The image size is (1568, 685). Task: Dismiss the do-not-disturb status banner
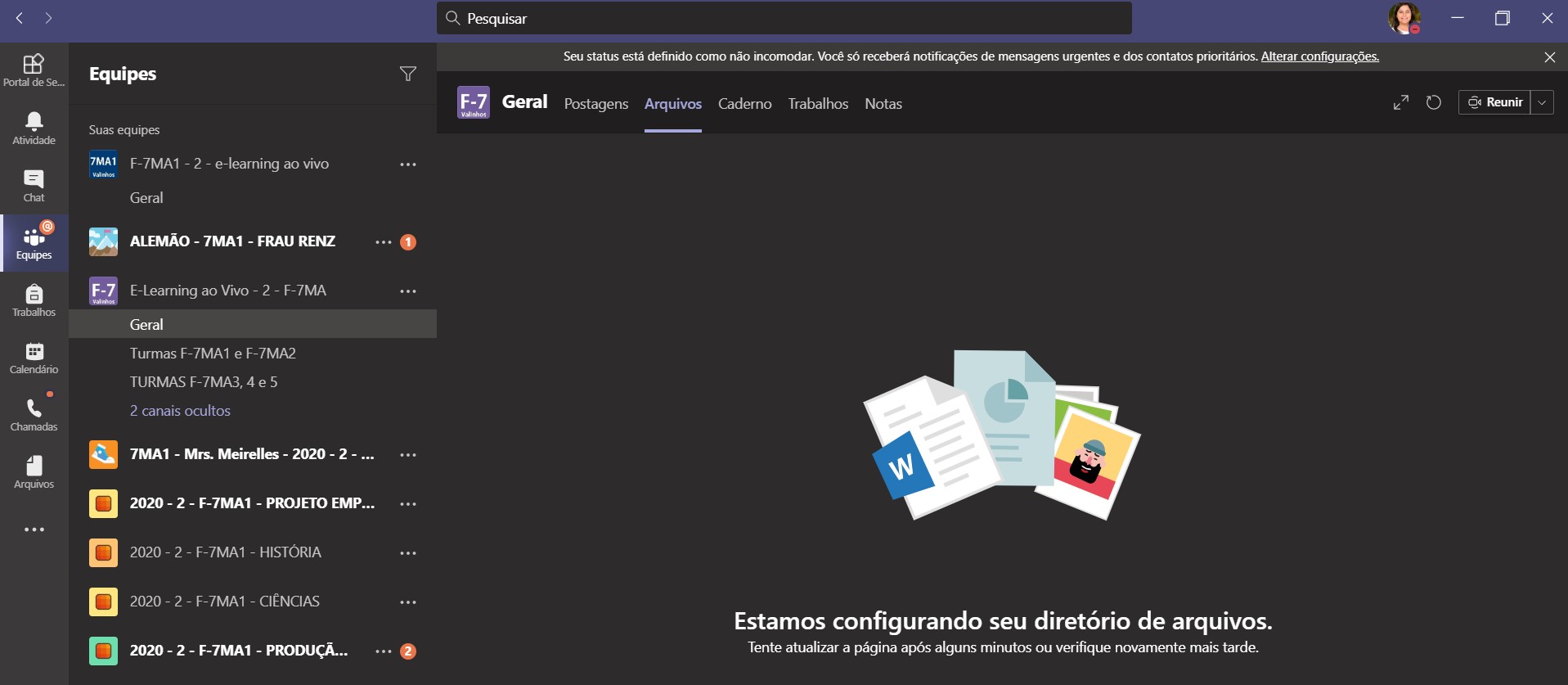[x=1549, y=56]
